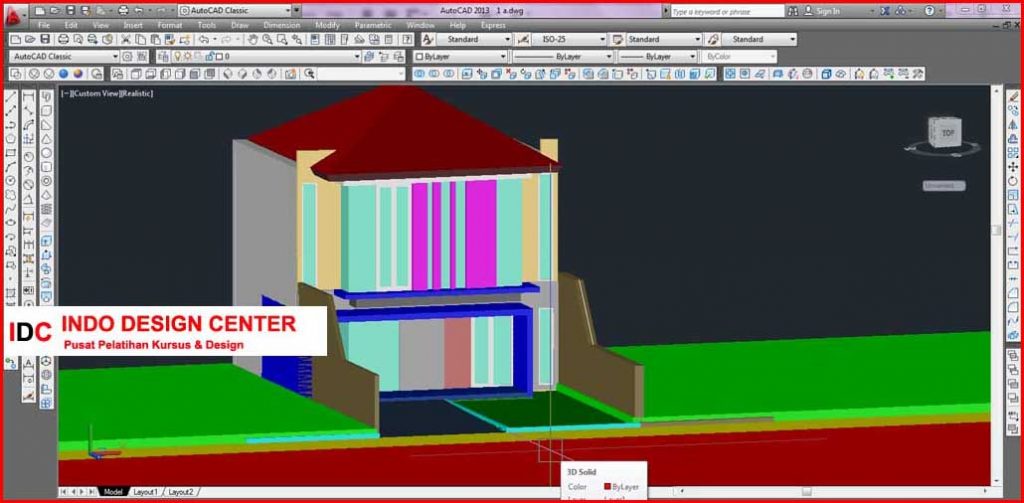Open the Help question mark in Standard toolbar
Screen dimensions: 1024x503
[x=407, y=39]
